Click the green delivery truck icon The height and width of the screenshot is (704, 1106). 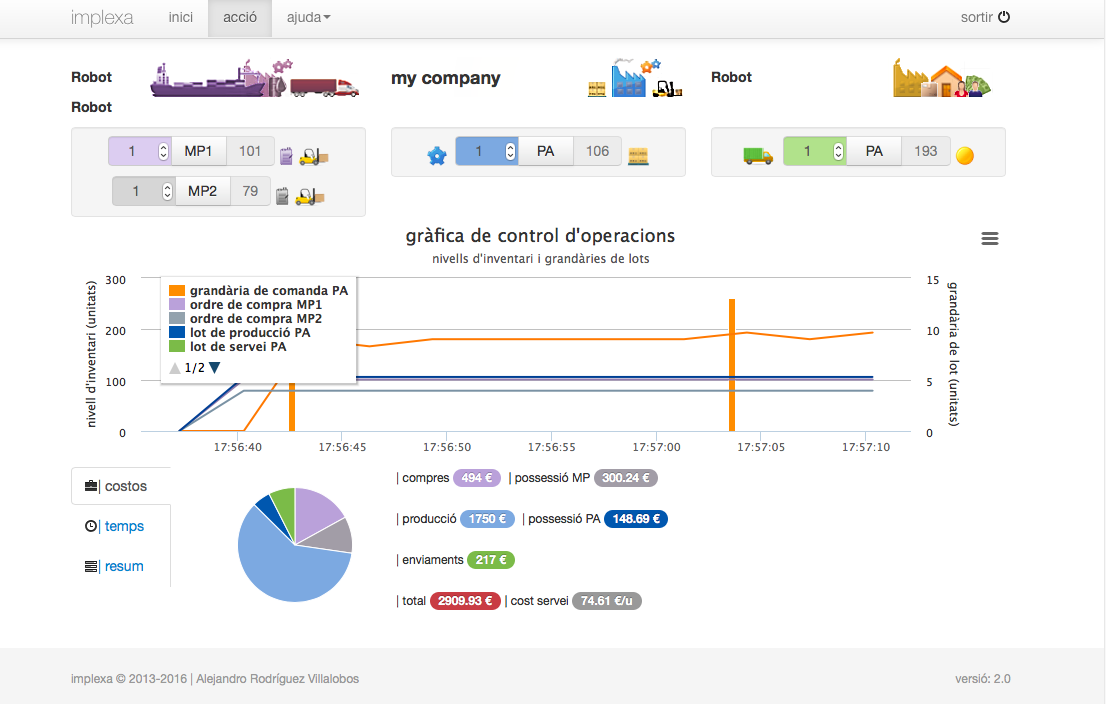[758, 155]
